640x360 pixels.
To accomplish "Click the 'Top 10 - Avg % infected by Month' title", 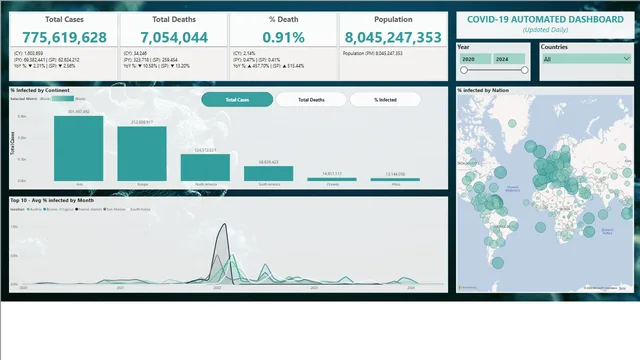I will click(52, 200).
